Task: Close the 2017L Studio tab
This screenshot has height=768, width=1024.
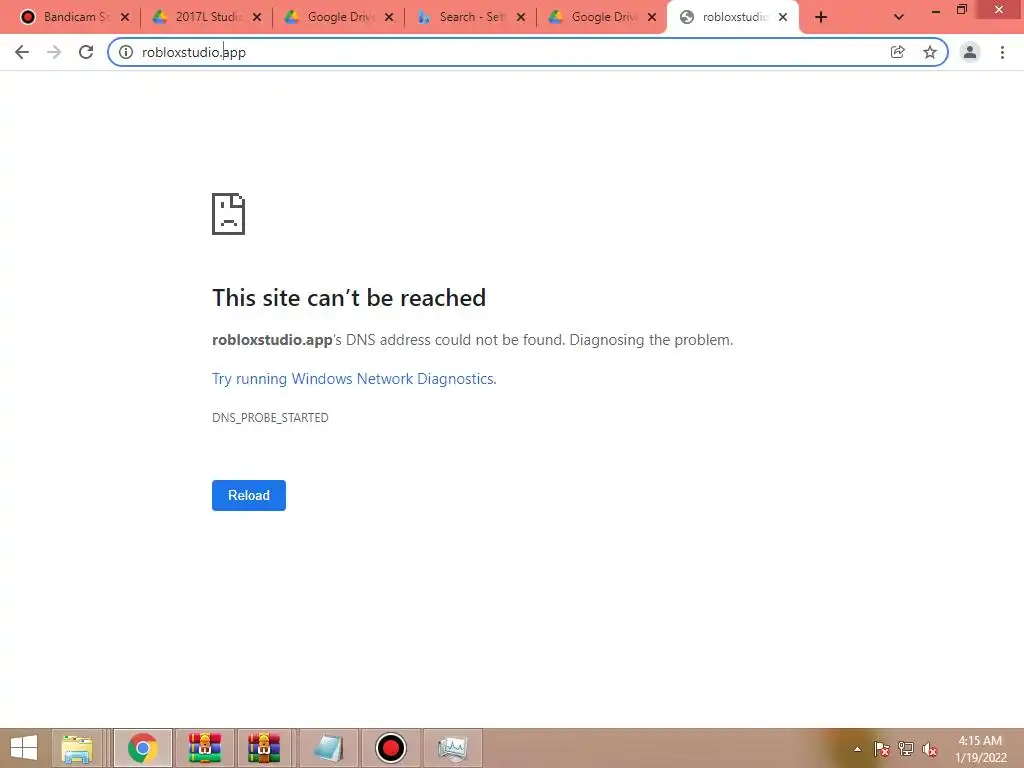Action: coord(257,18)
